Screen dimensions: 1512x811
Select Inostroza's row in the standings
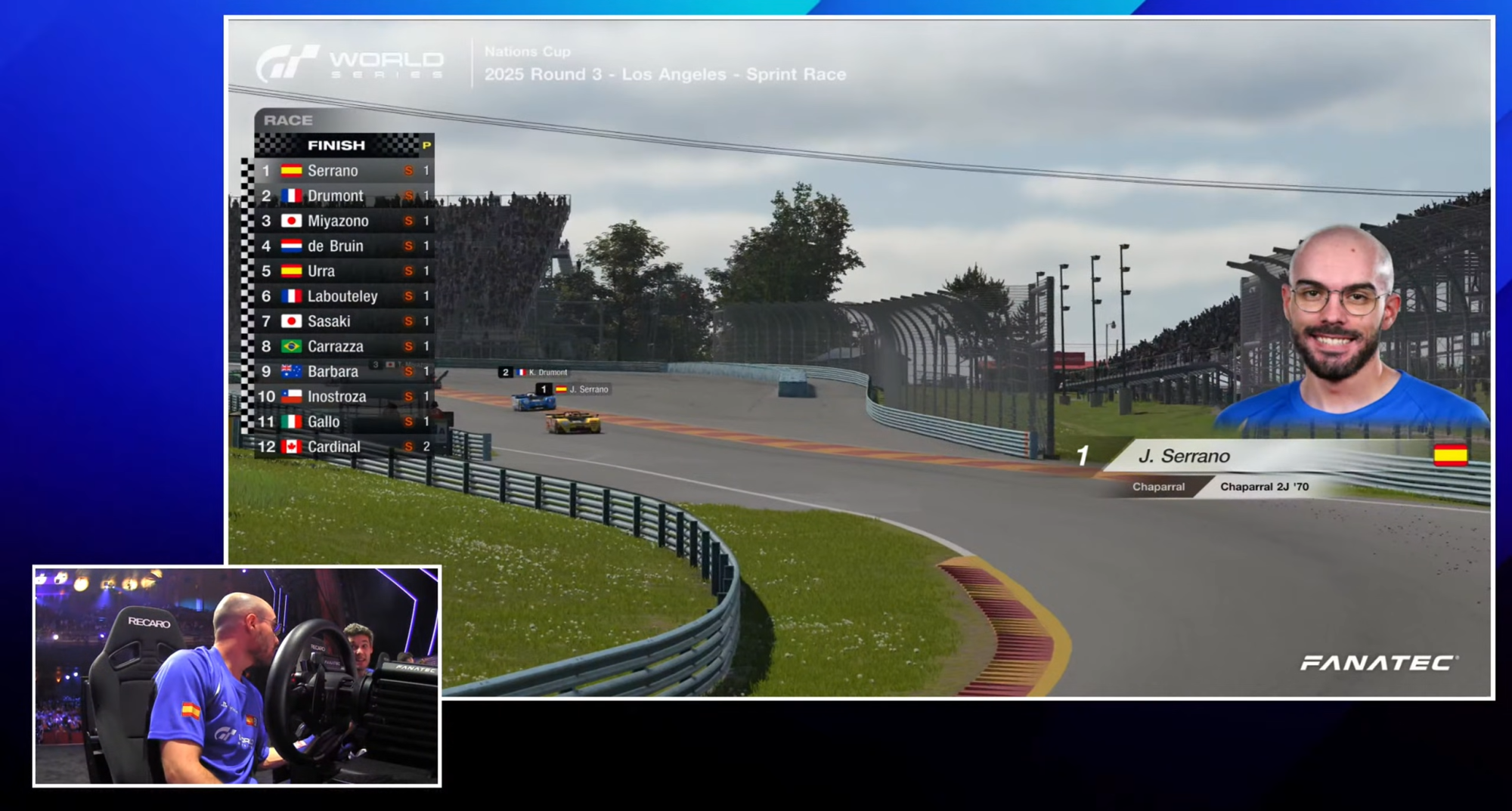pyautogui.click(x=344, y=397)
